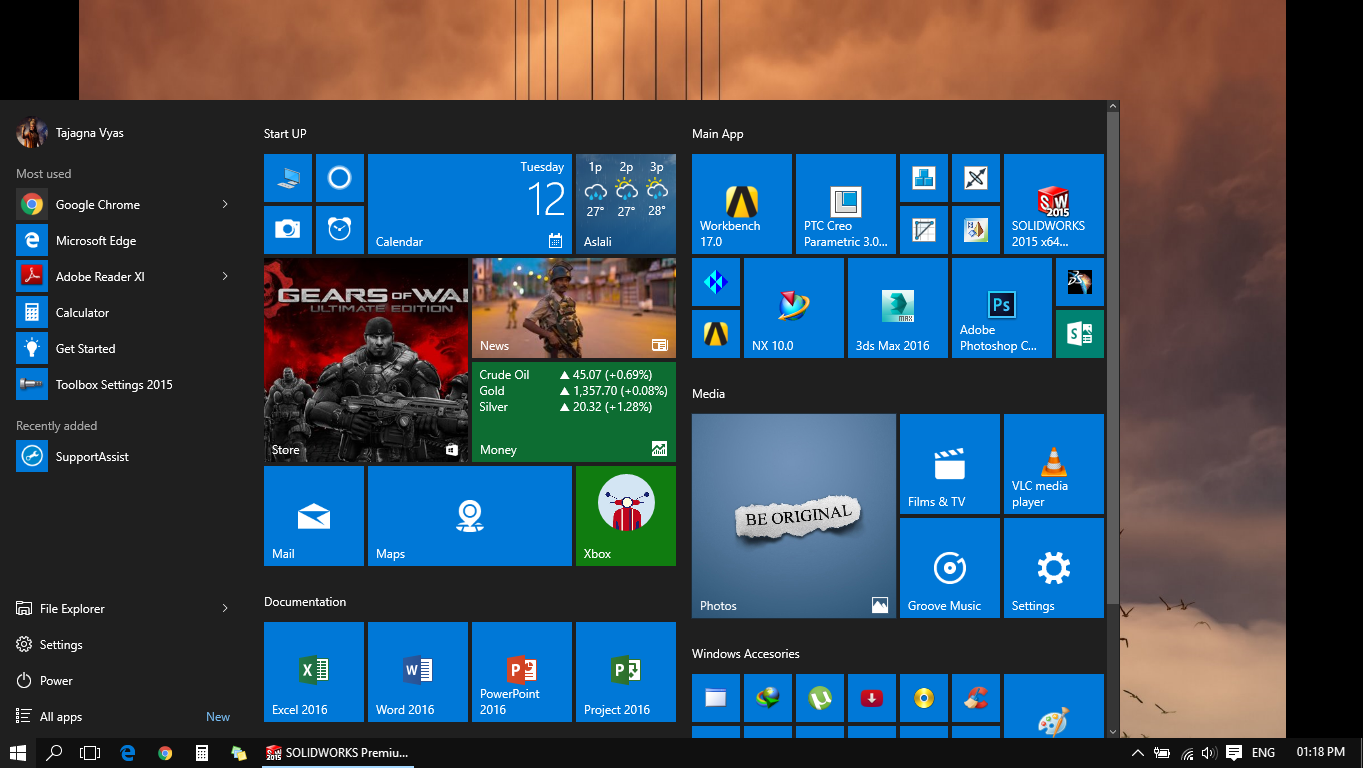The image size is (1363, 768).
Task: Expand Adobe Reader XI jump list arrow
Action: [225, 276]
